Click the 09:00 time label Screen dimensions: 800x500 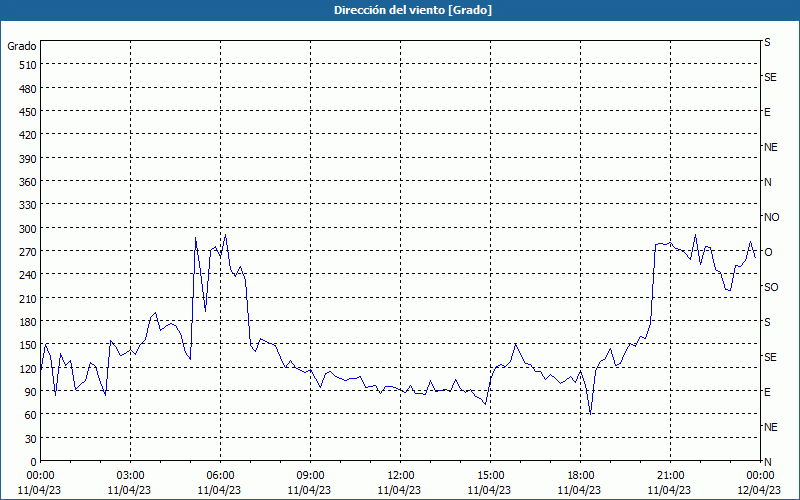[x=310, y=476]
